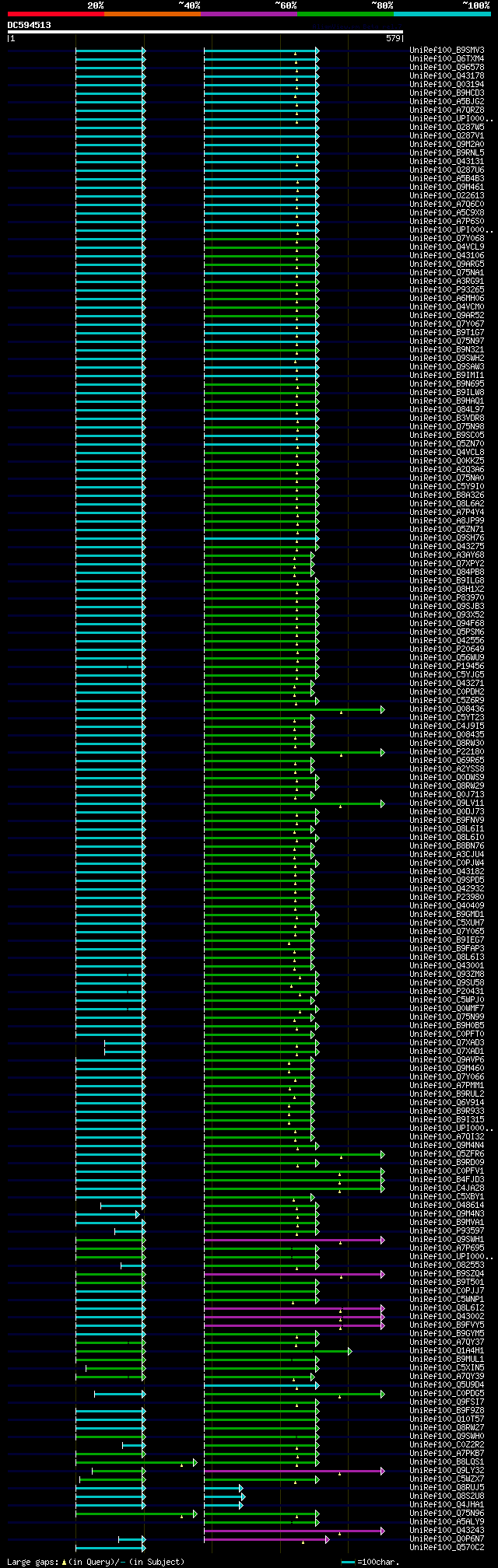498x1568 pixels.
Task: Click the UniRef100_Q0KKZ5 label
Action: pyautogui.click(x=447, y=460)
